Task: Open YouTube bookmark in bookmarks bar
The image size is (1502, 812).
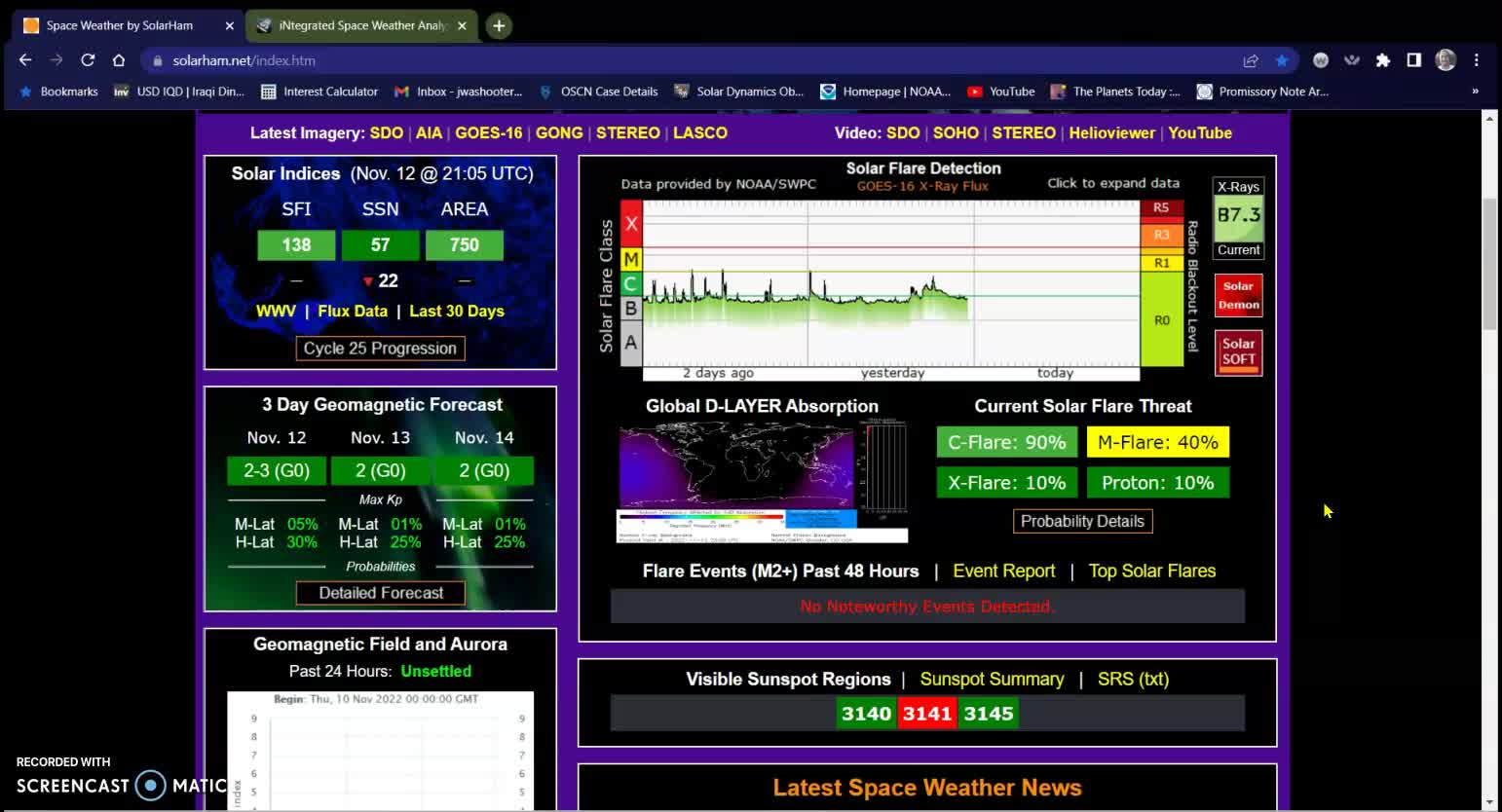Action: 1001,92
